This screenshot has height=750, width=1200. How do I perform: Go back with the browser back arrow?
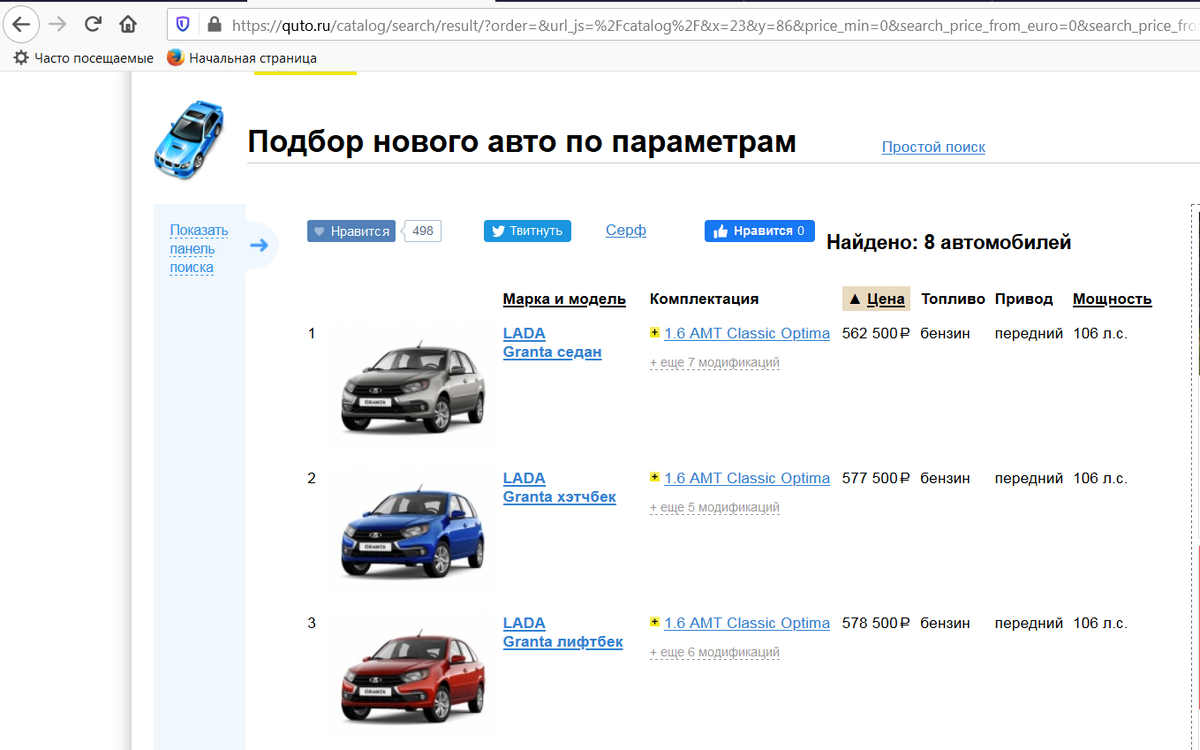point(22,23)
